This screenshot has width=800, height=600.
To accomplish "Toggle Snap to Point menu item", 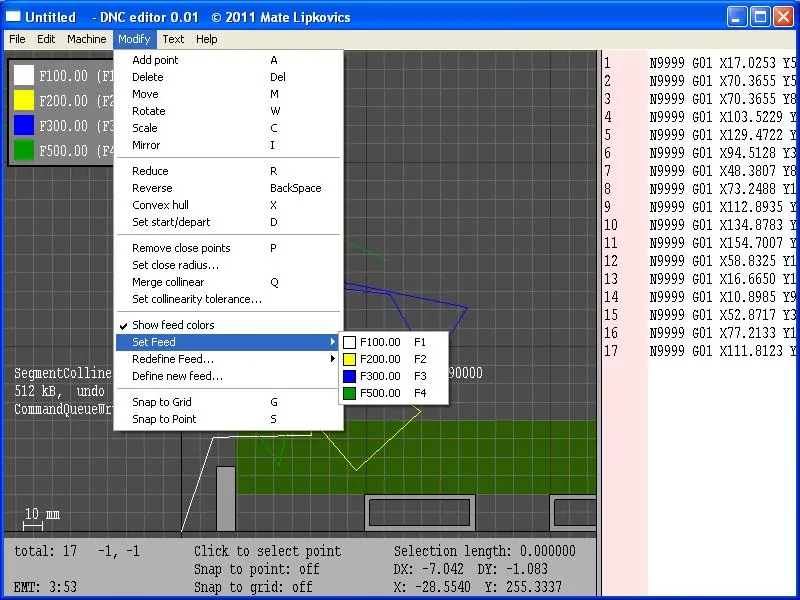I will [x=229, y=419].
